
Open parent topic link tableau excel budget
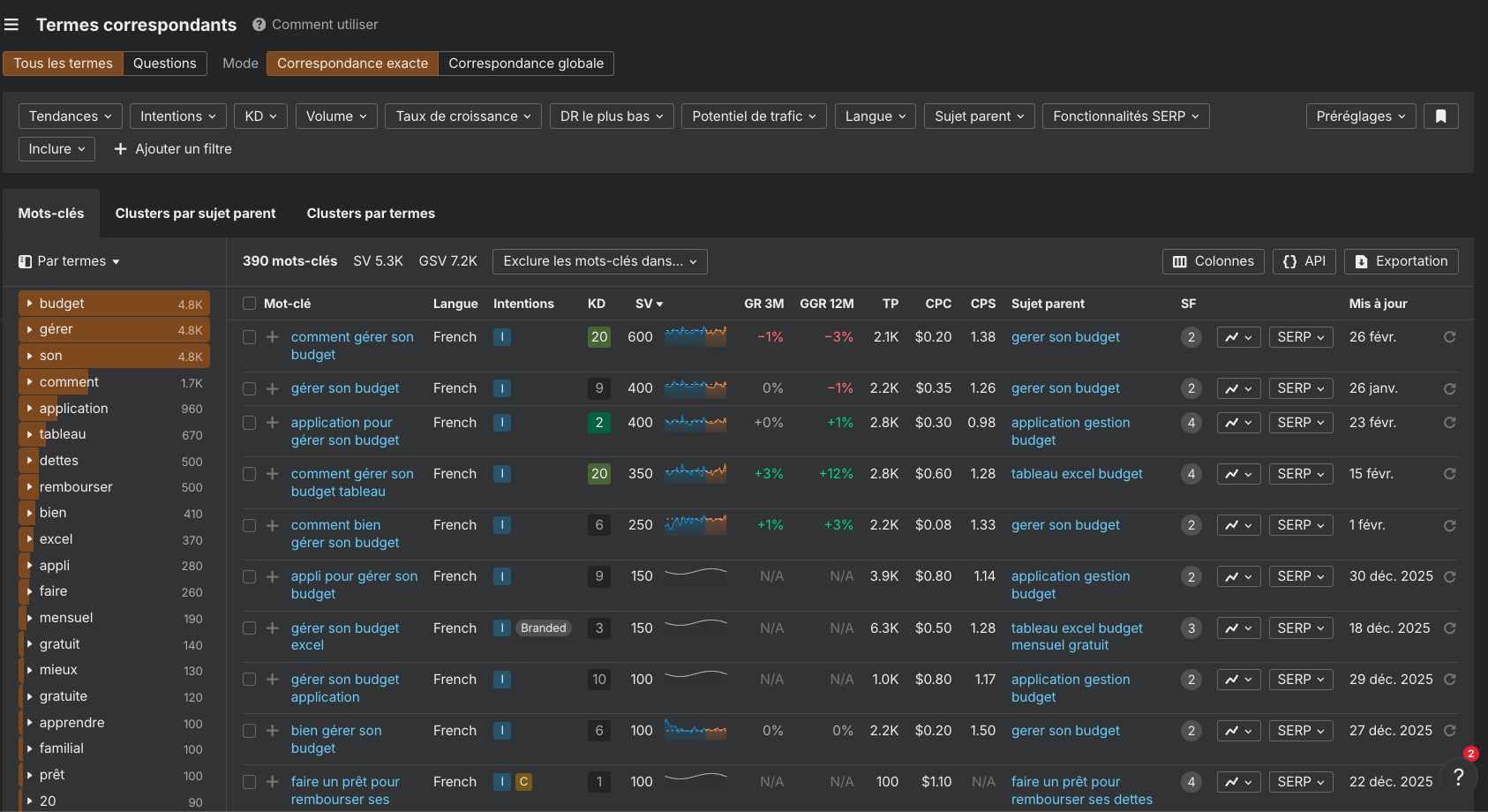pyautogui.click(x=1077, y=474)
